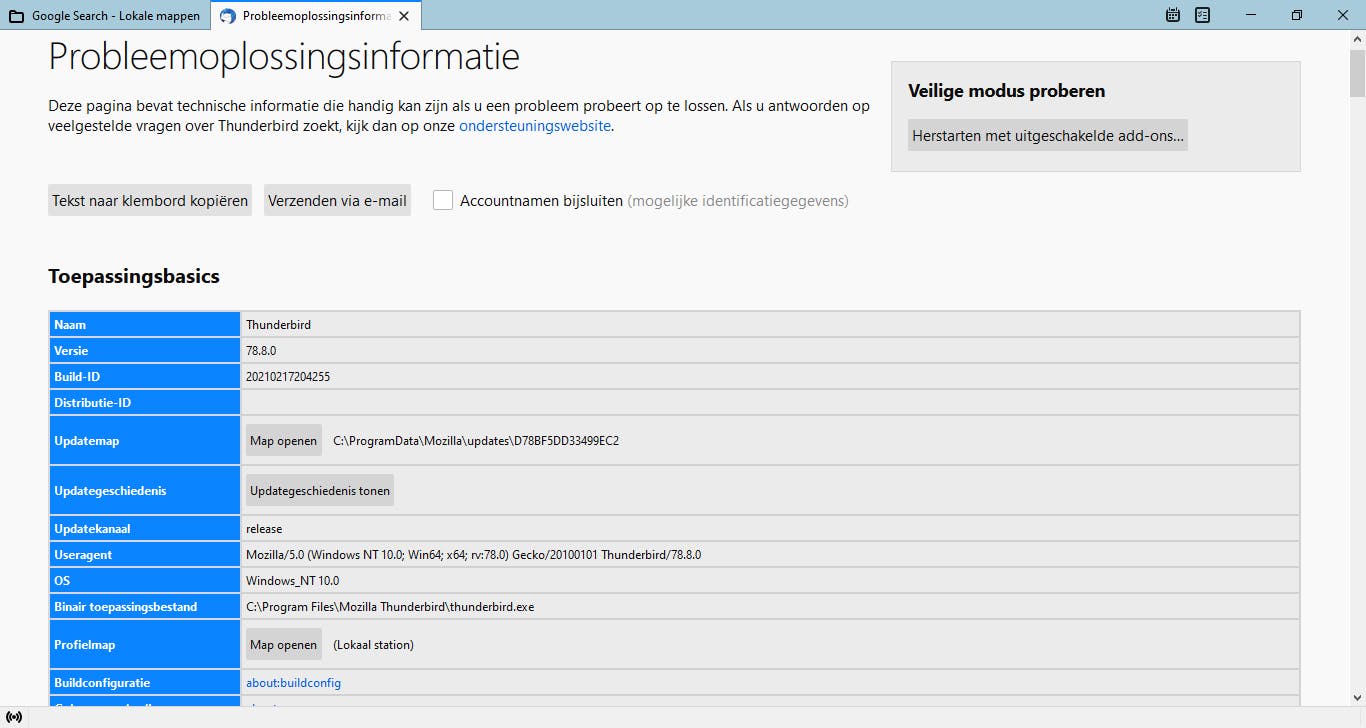The image size is (1366, 728).
Task: Open the ondersteuningswebsite link
Action: 534,126
